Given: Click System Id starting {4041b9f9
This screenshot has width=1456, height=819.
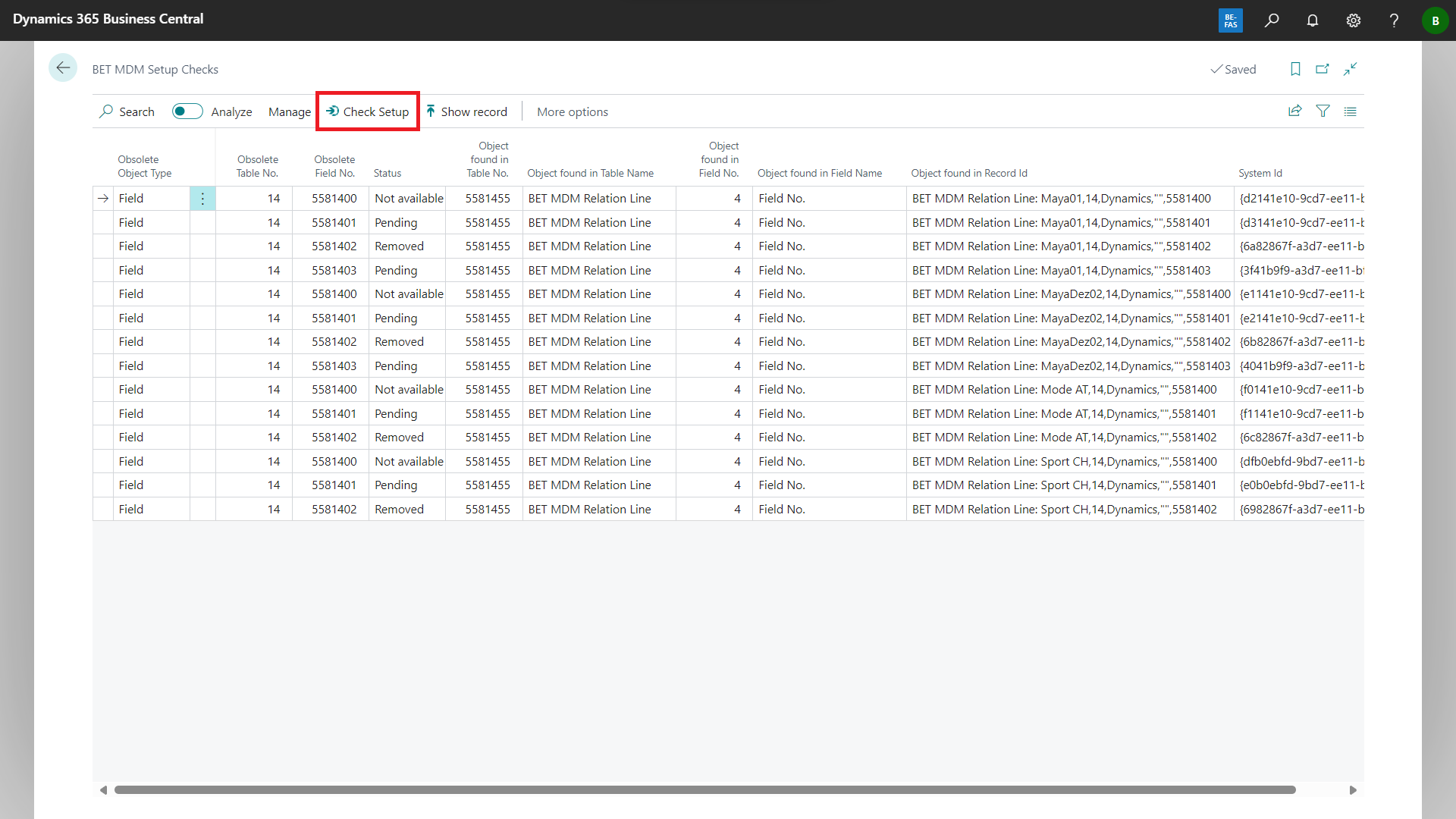Looking at the screenshot, I should pos(1300,366).
